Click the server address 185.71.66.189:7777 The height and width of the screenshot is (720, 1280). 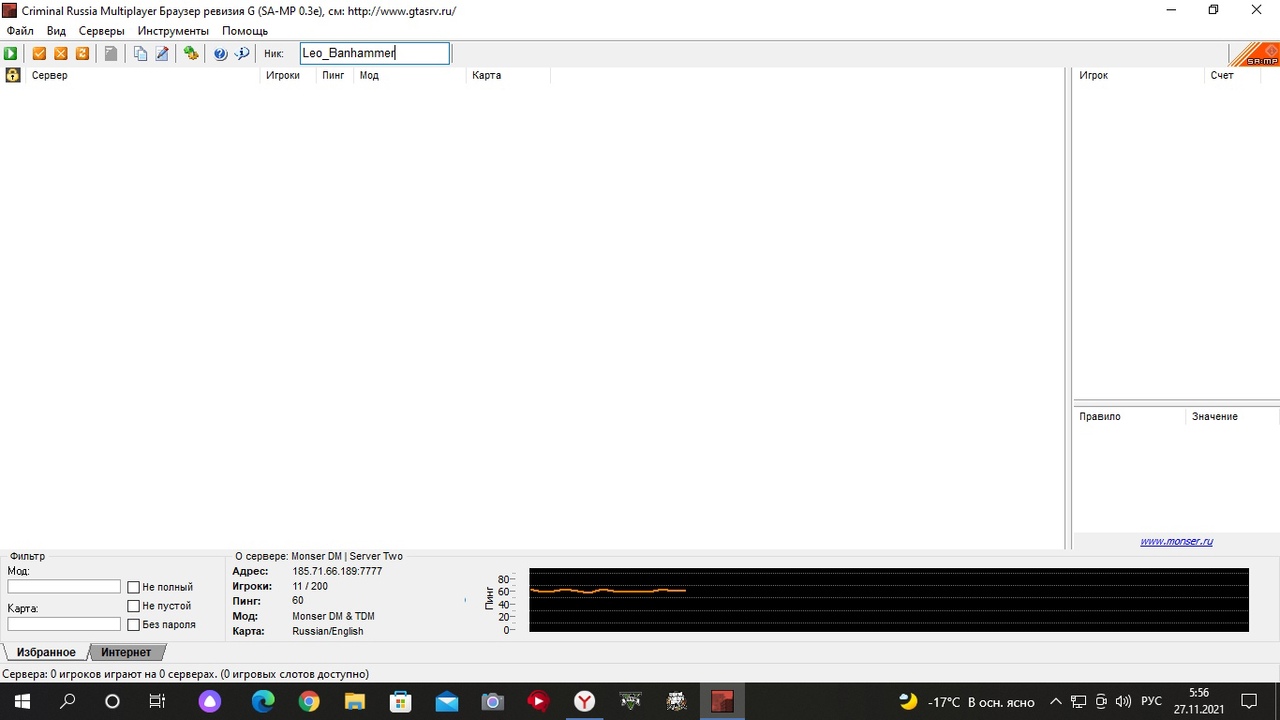coord(337,571)
